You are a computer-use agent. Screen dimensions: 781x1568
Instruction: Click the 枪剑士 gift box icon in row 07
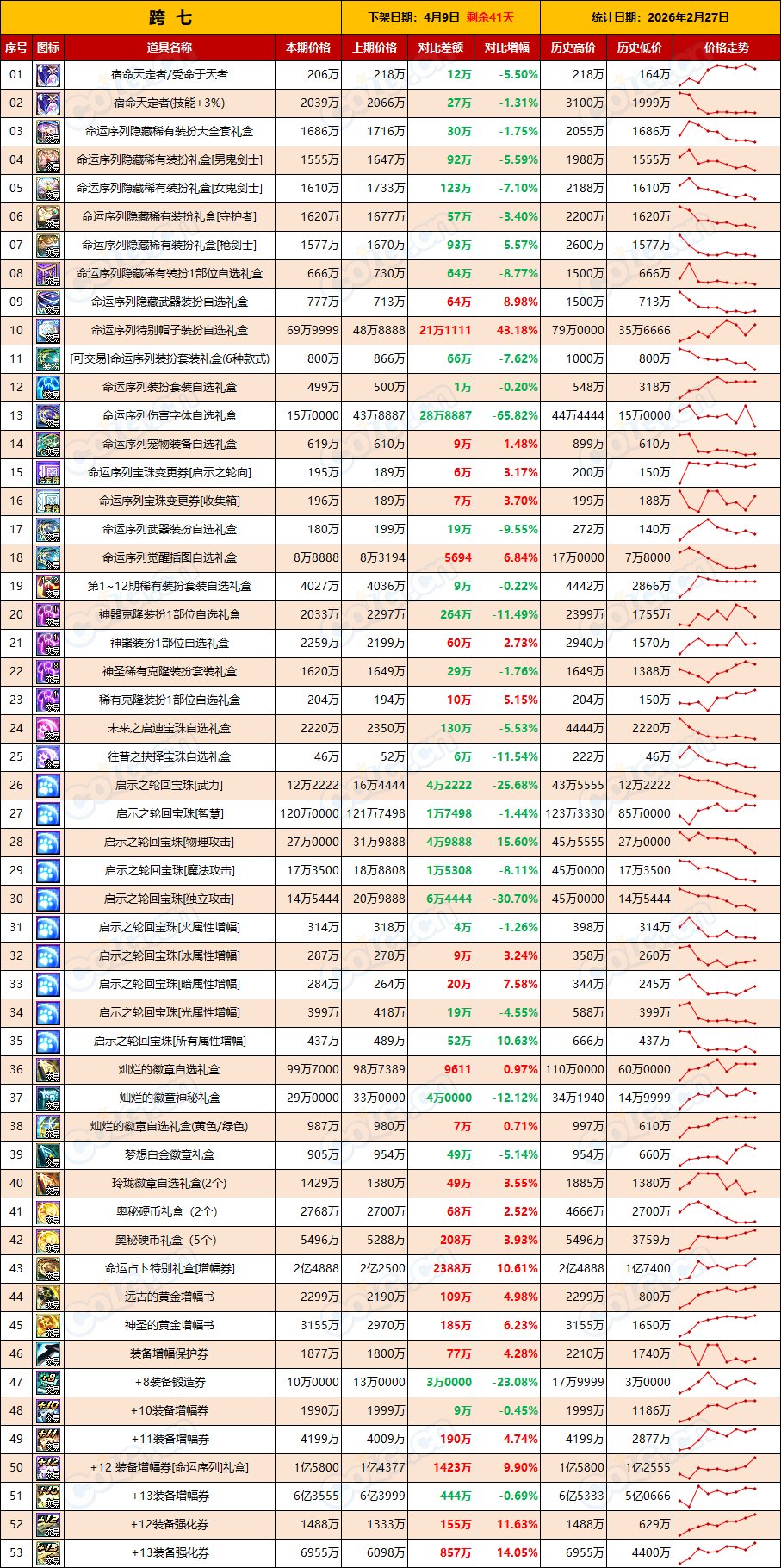pos(48,246)
